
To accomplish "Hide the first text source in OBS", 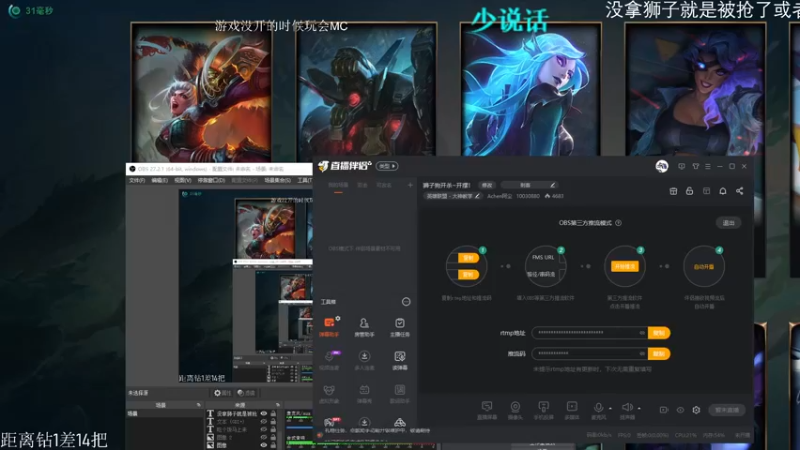I will point(264,414).
